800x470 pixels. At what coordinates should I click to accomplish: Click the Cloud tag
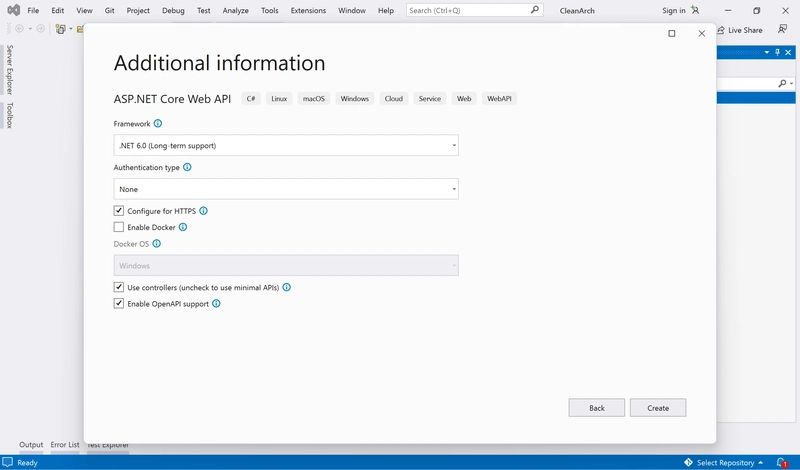pyautogui.click(x=394, y=98)
